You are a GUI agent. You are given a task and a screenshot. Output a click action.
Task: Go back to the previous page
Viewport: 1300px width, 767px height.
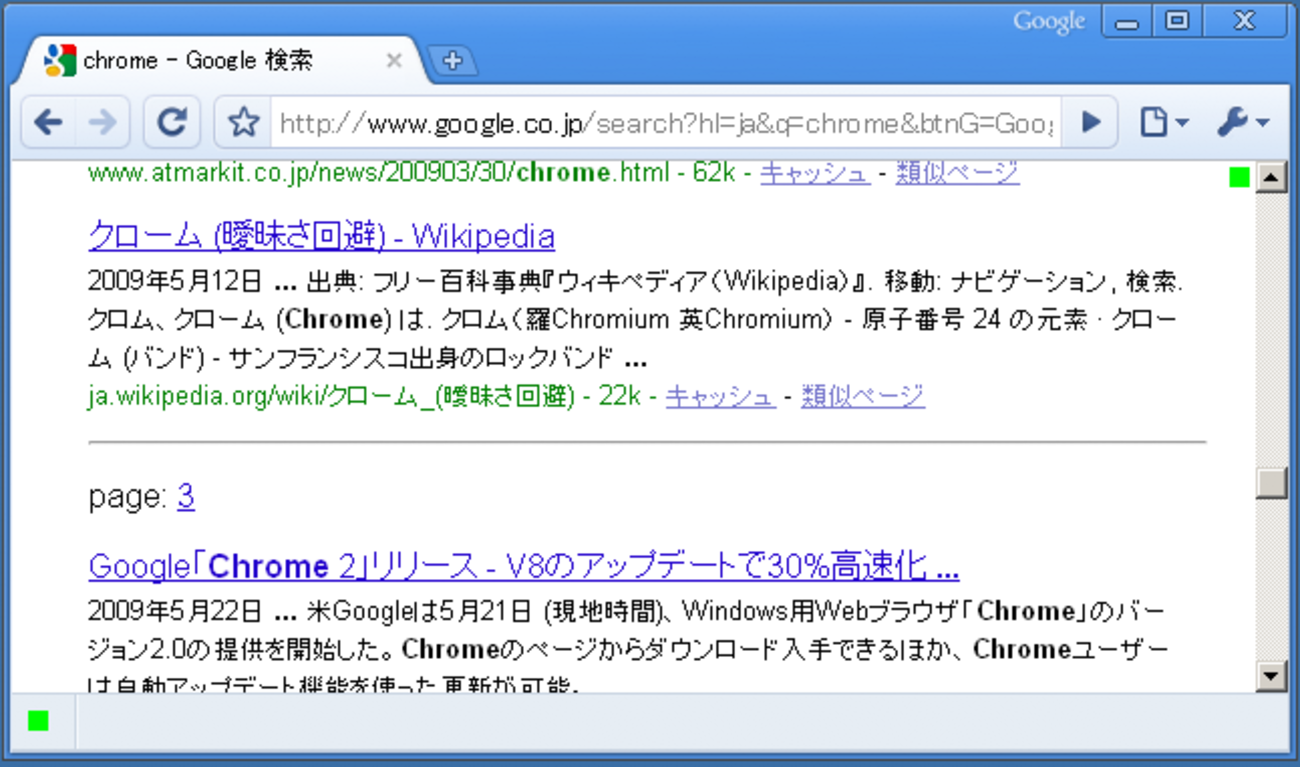click(48, 122)
